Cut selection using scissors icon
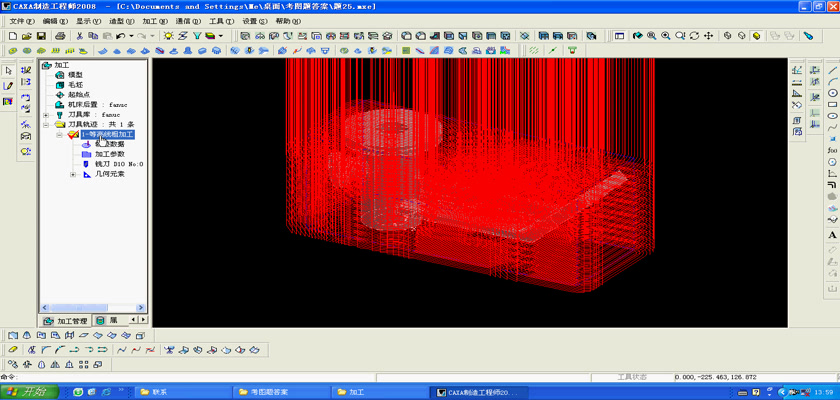 [x=79, y=36]
